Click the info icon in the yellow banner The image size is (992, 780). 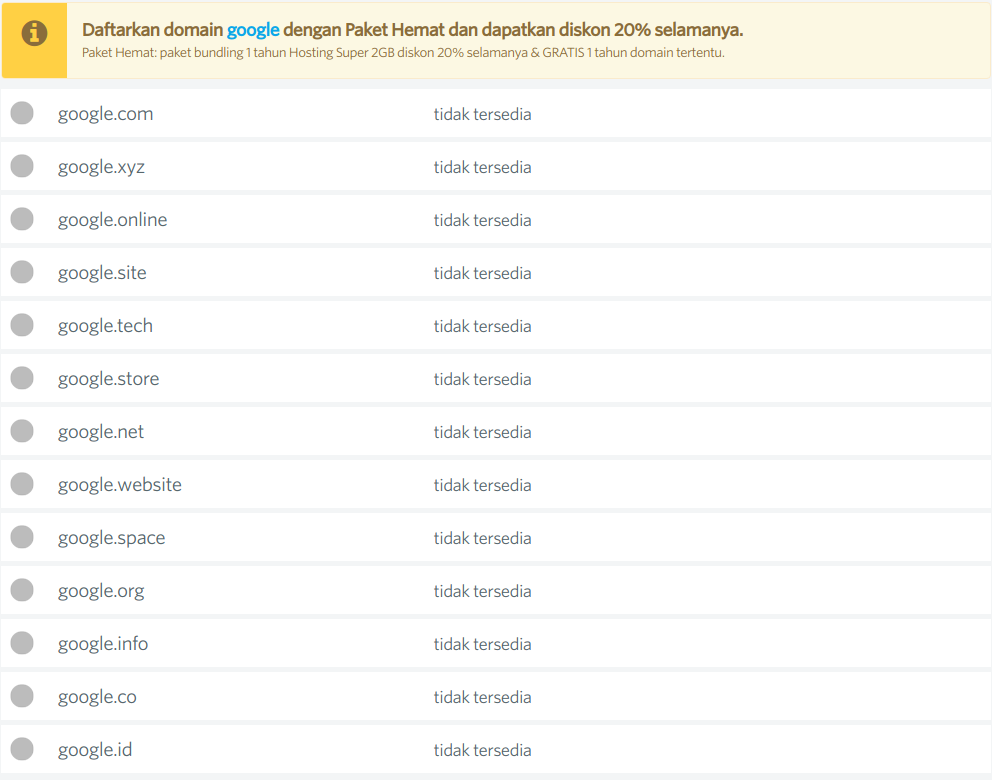pyautogui.click(x=34, y=33)
